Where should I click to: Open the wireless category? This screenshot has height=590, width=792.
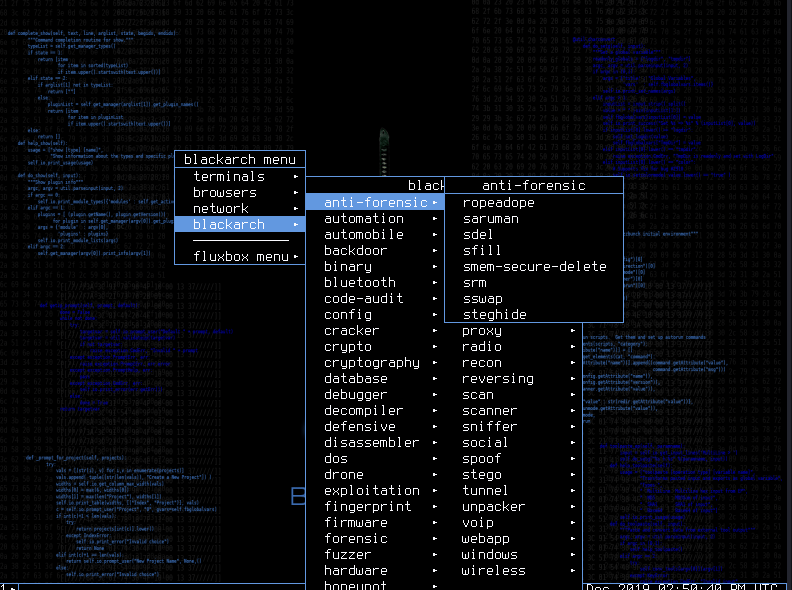tap(513, 571)
